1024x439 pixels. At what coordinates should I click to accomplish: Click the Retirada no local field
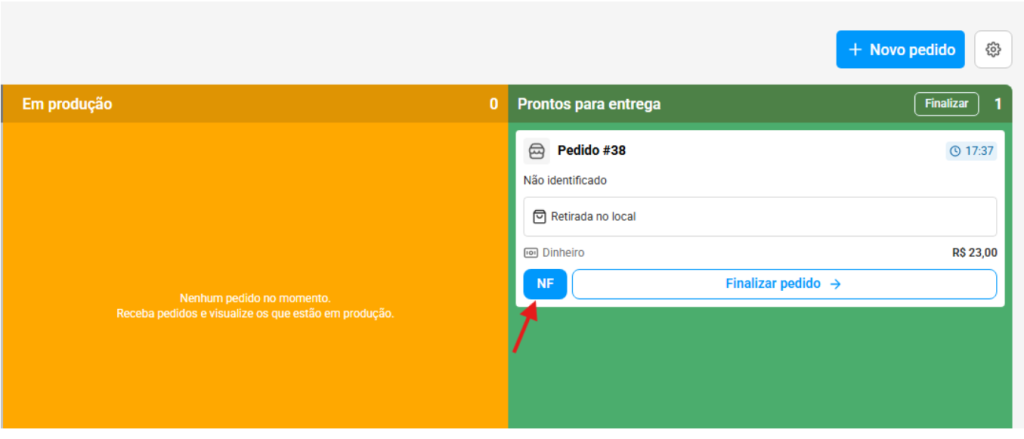pos(760,216)
